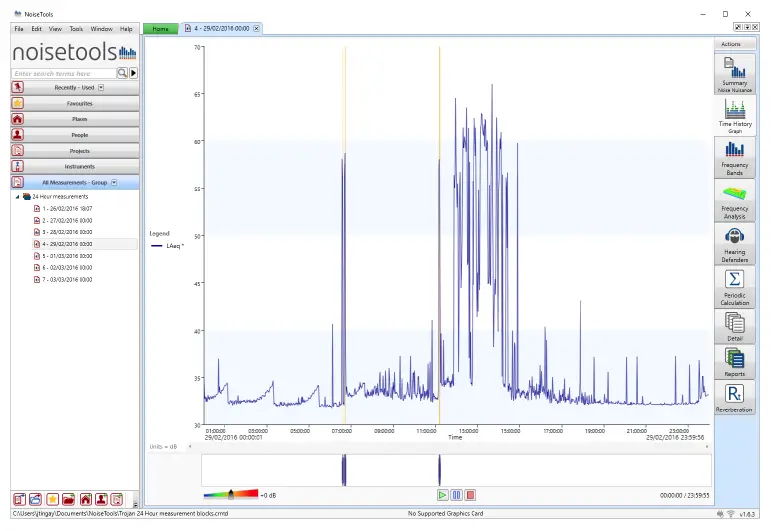The width and height of the screenshot is (783, 531).
Task: Adjust the dB gain colour slider
Action: point(231,493)
